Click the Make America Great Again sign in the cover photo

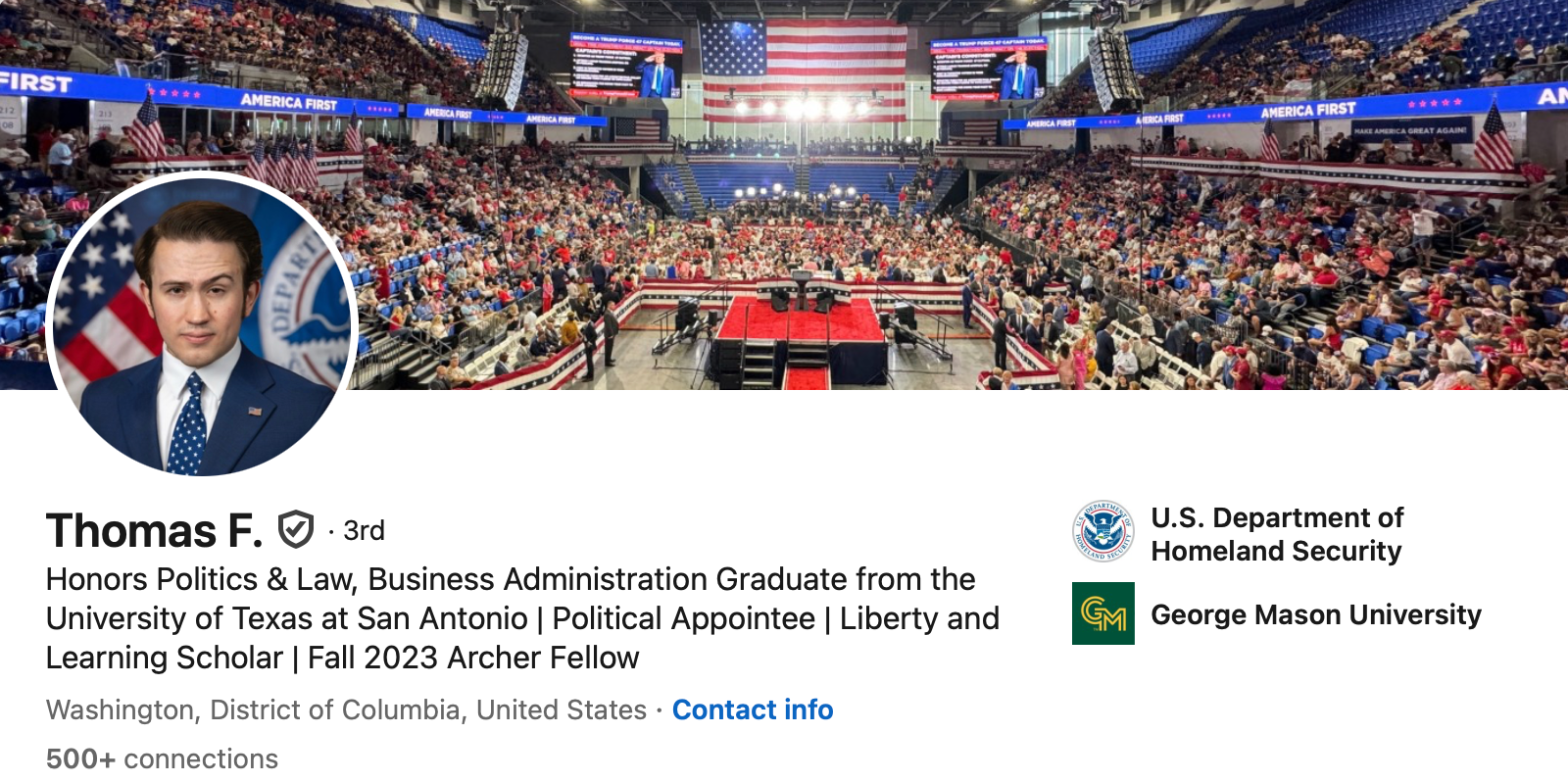(x=1411, y=130)
